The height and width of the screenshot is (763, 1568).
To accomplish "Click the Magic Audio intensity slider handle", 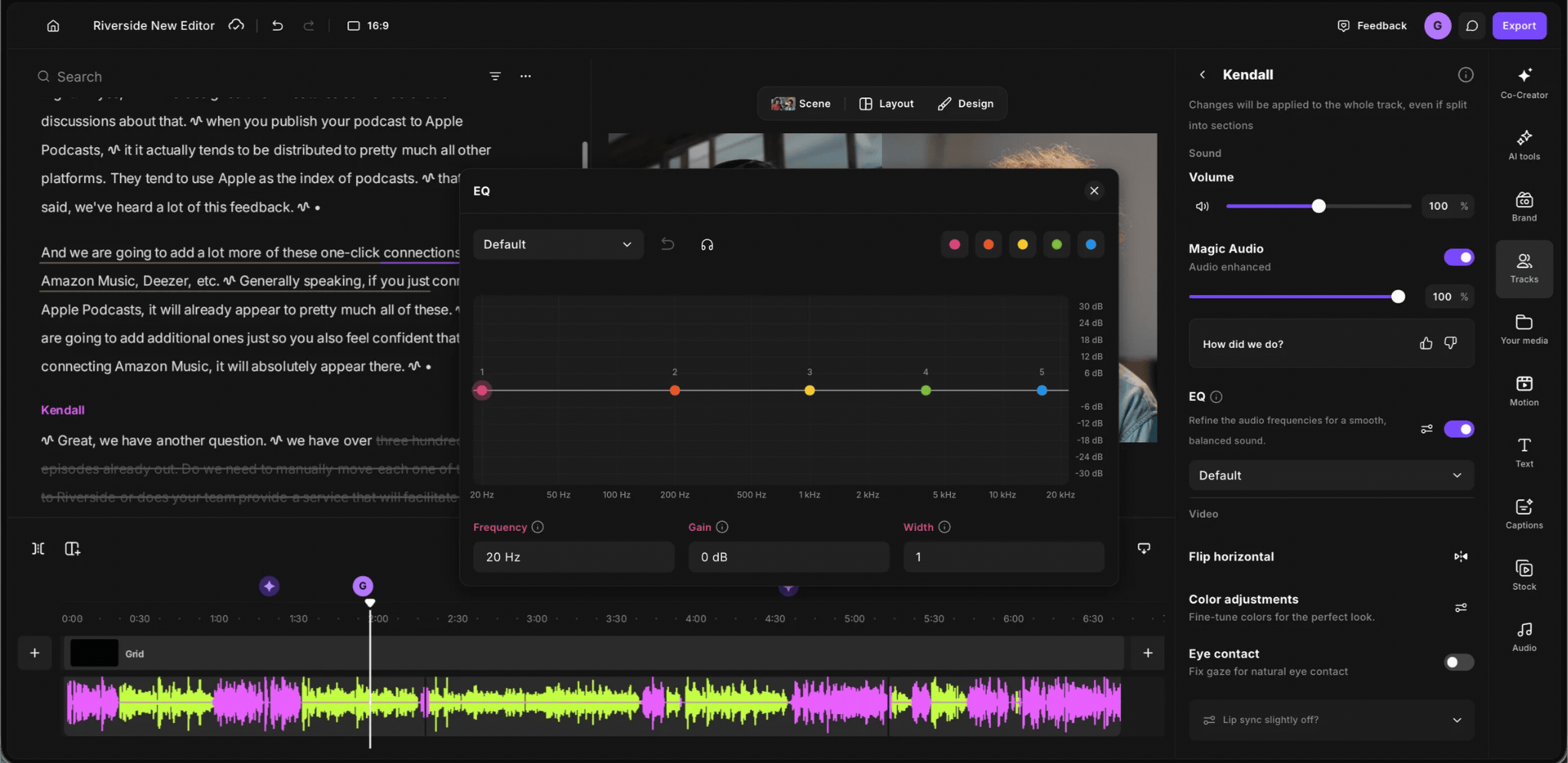I will [1398, 296].
